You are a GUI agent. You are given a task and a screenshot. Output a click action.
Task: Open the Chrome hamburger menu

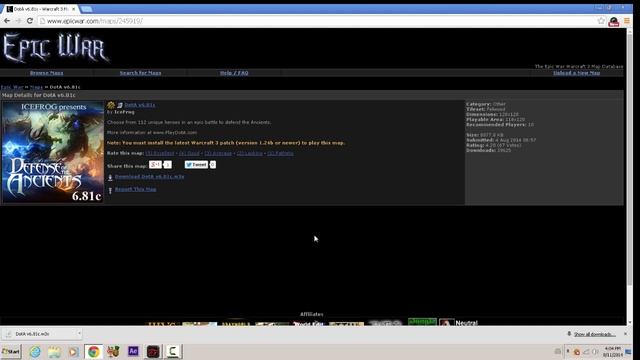(627, 21)
